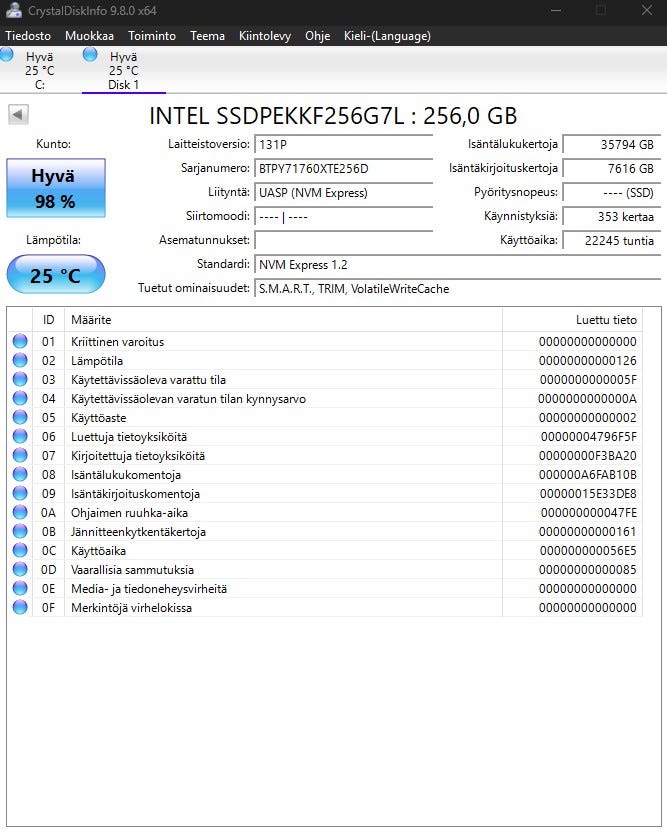
Task: Select the C: drive tab
Action: pos(39,70)
